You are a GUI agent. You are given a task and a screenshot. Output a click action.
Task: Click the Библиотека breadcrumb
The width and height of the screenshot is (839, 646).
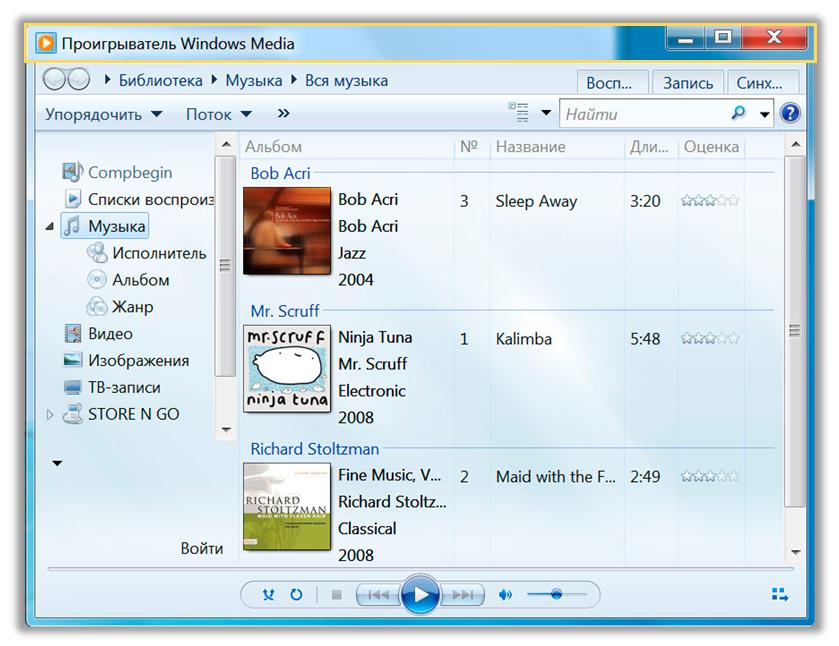(x=161, y=80)
